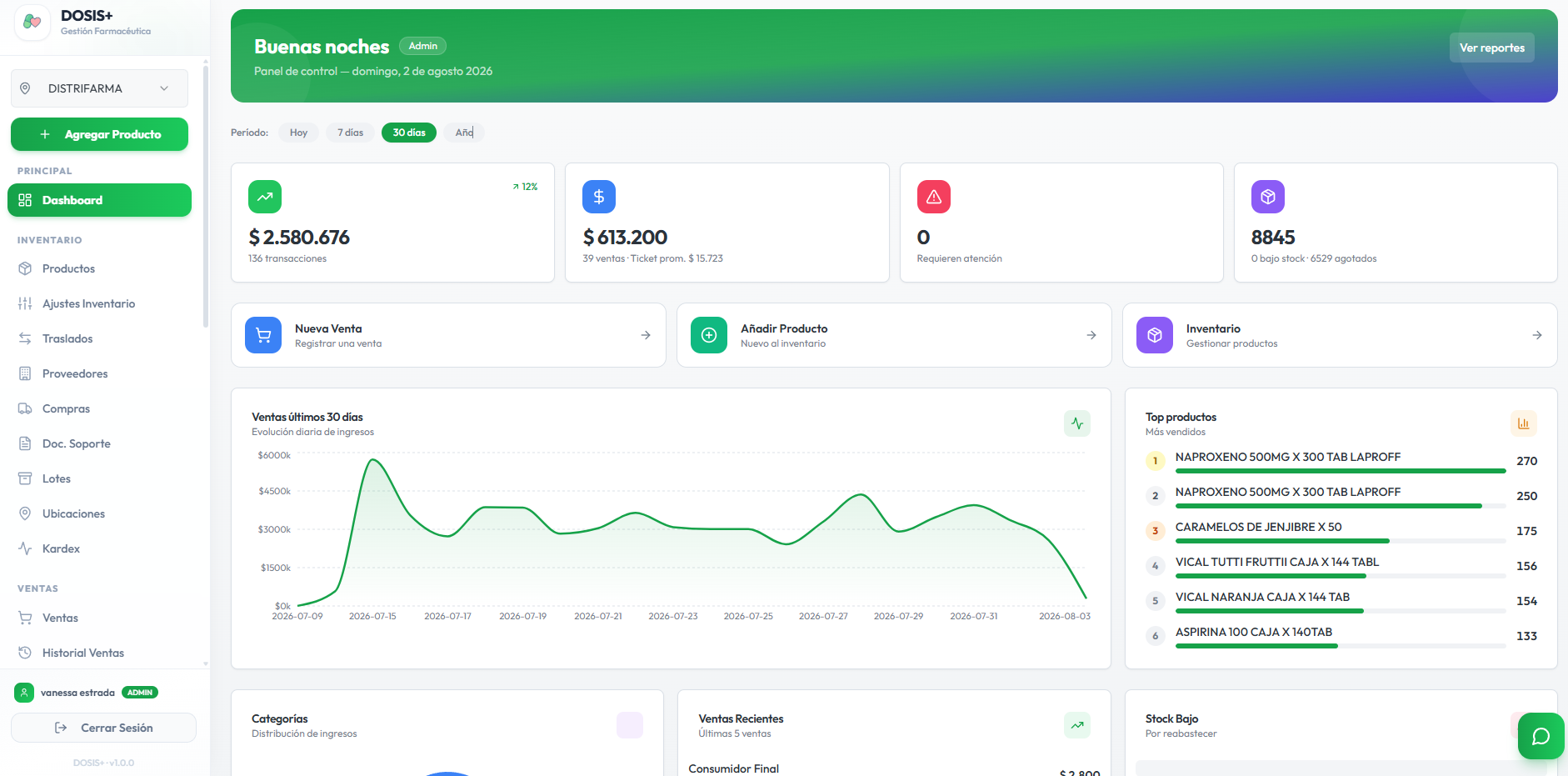Click the Lotes archive icon

tap(25, 478)
